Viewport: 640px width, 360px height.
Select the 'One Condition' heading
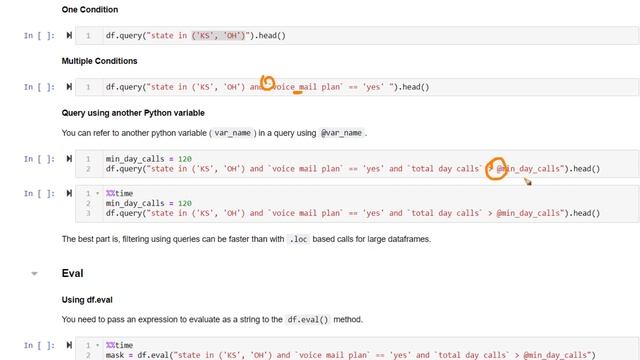click(x=90, y=10)
